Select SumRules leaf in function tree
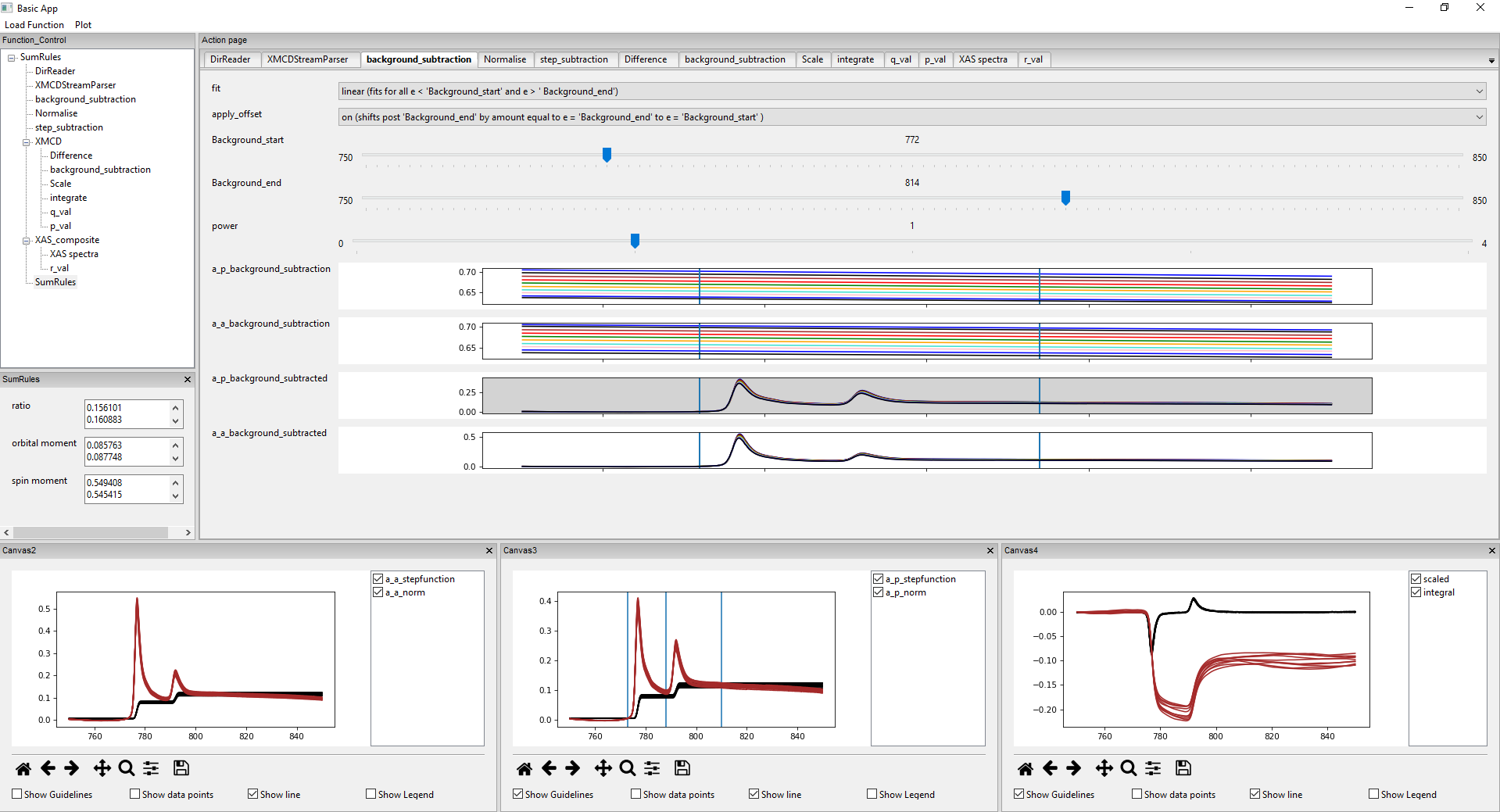The image size is (1500, 812). point(55,282)
